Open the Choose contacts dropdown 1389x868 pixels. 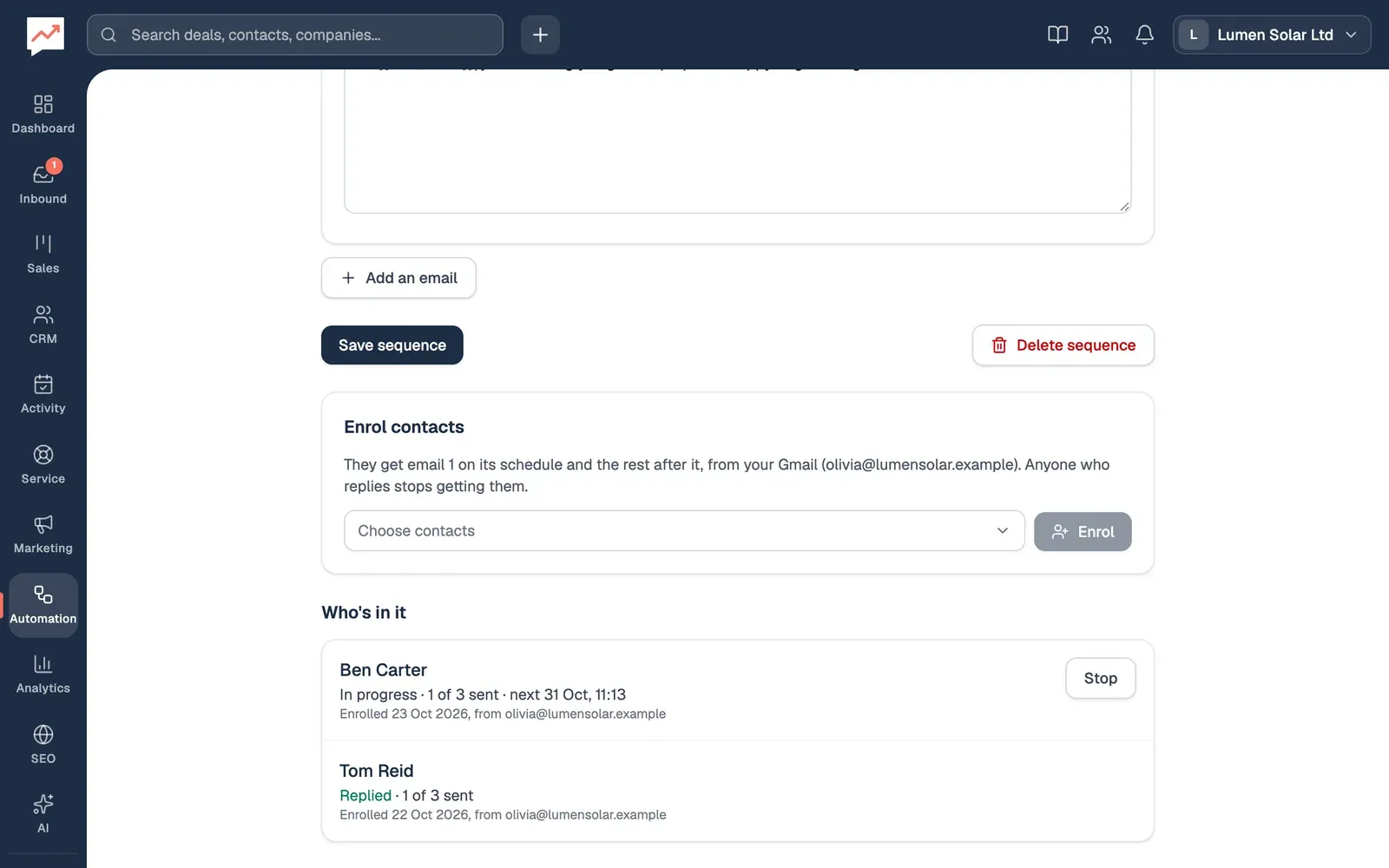click(684, 530)
